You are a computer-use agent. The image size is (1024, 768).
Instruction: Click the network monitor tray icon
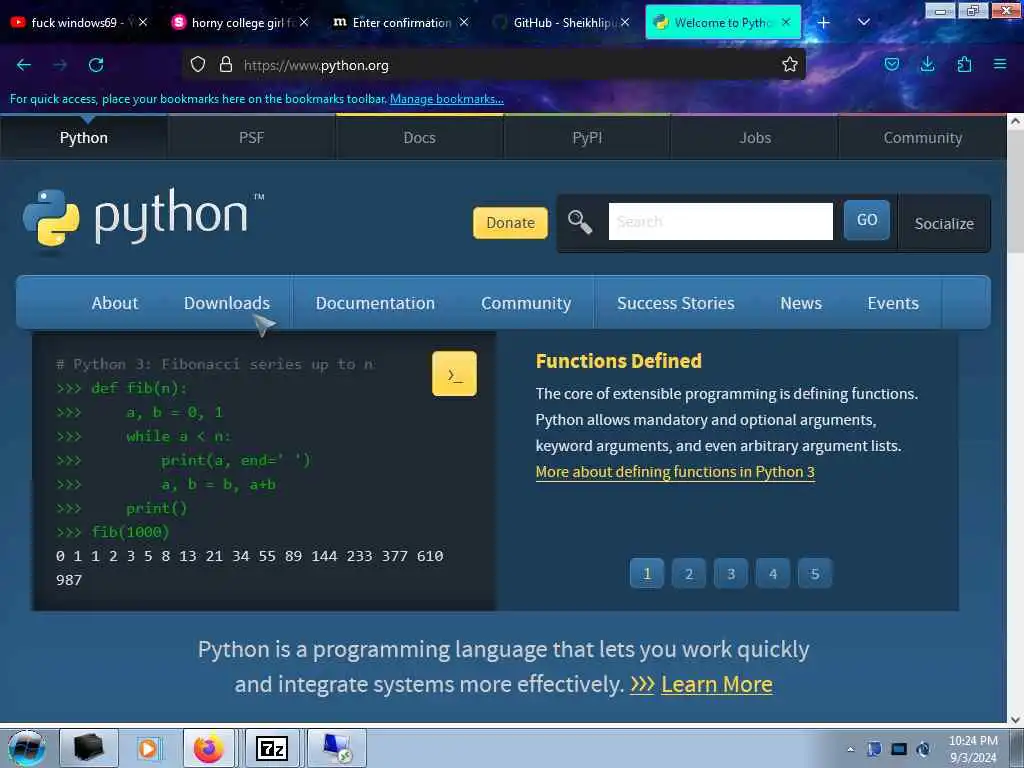point(899,749)
